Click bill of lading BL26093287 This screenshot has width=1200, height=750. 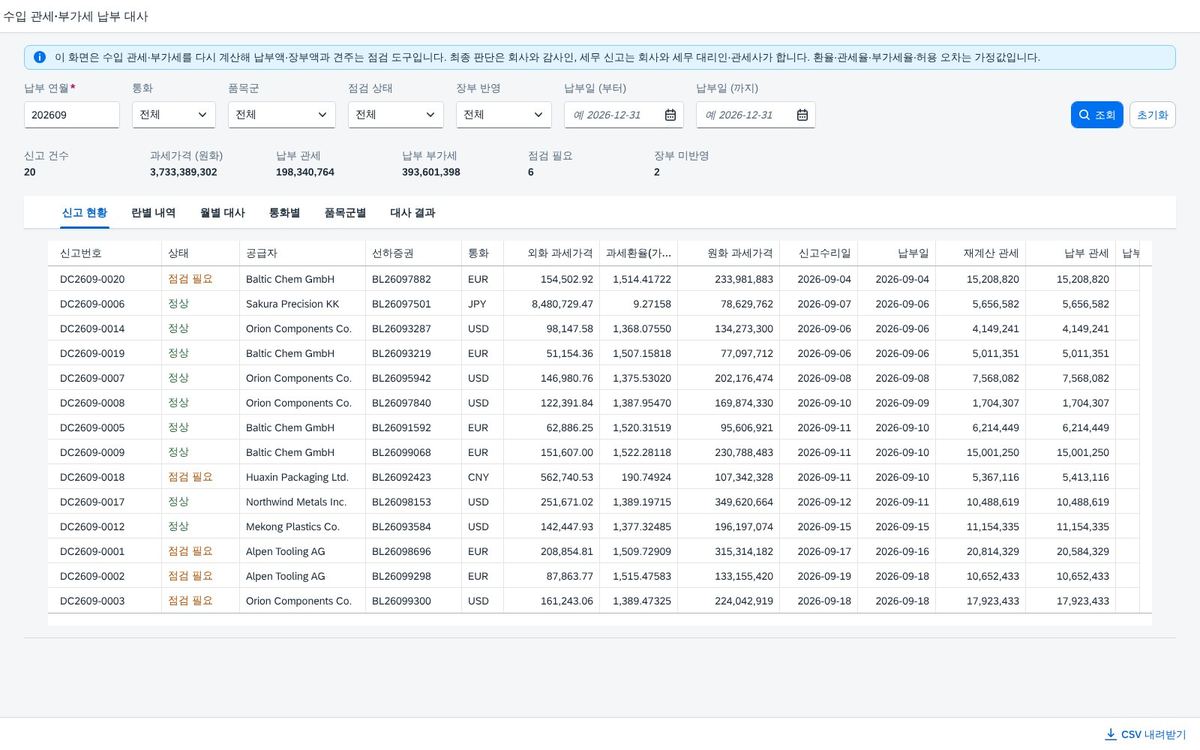point(401,329)
